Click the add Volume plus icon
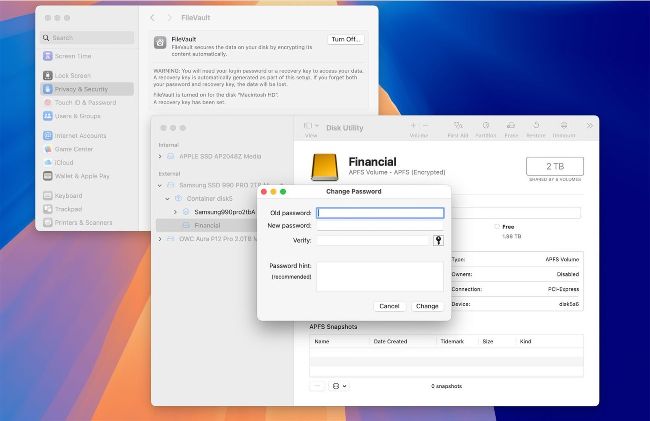This screenshot has height=421, width=650. click(x=414, y=125)
